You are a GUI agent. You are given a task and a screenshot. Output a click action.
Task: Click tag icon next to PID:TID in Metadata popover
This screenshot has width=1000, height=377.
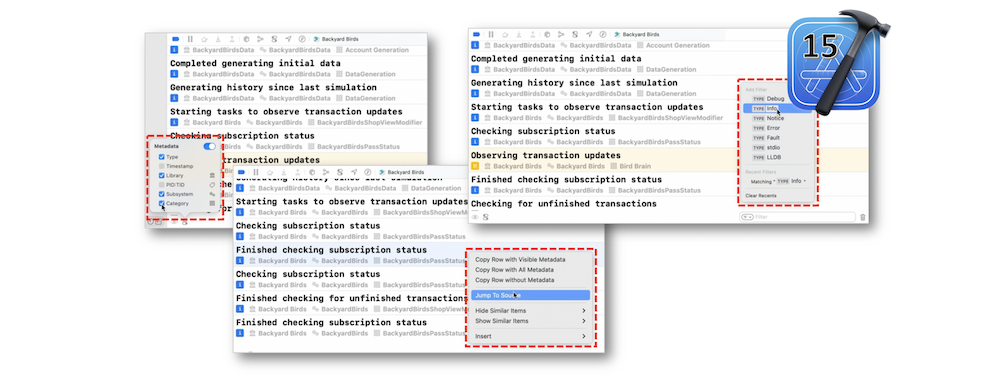pos(212,184)
